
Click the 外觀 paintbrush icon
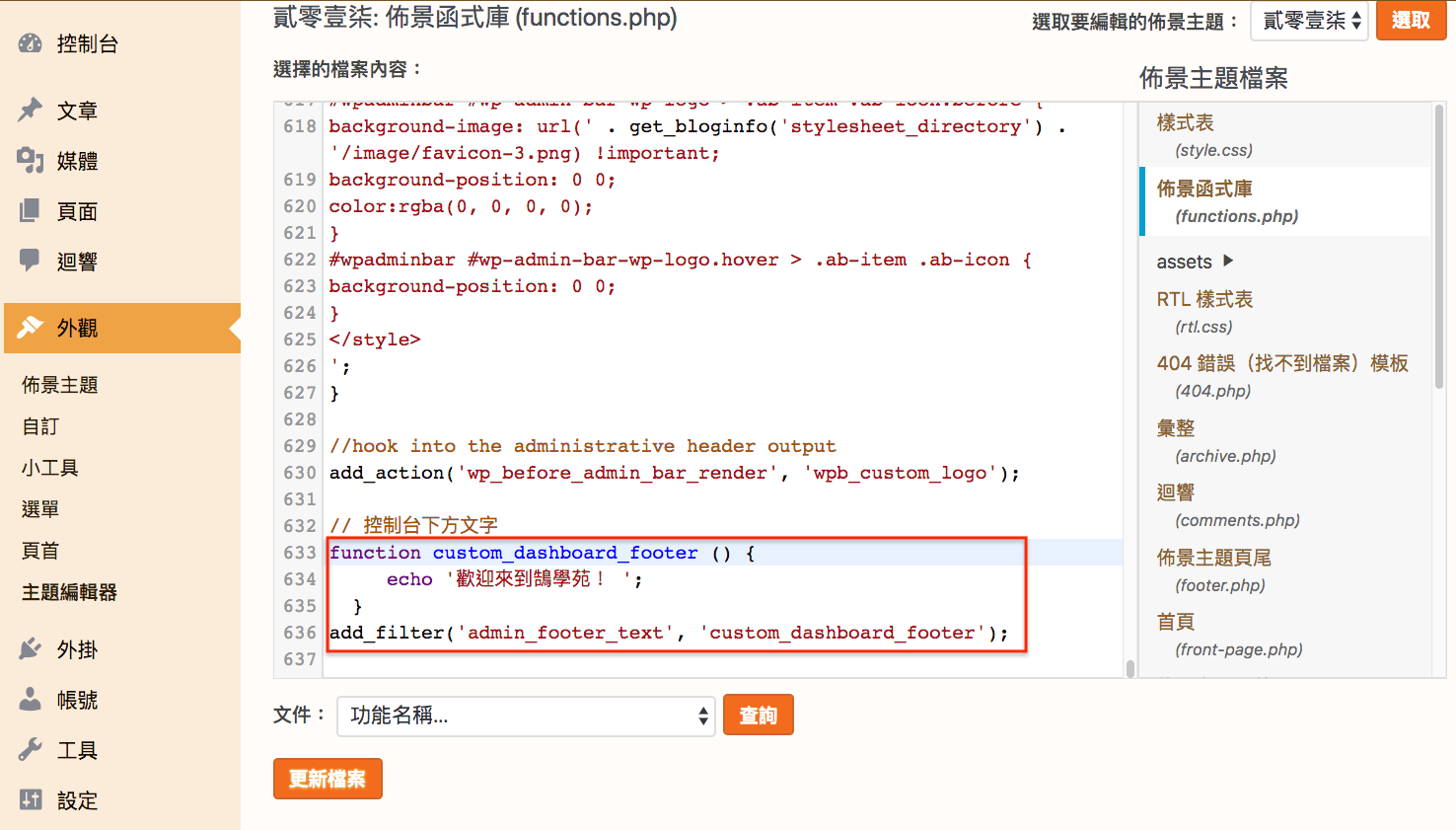coord(31,327)
